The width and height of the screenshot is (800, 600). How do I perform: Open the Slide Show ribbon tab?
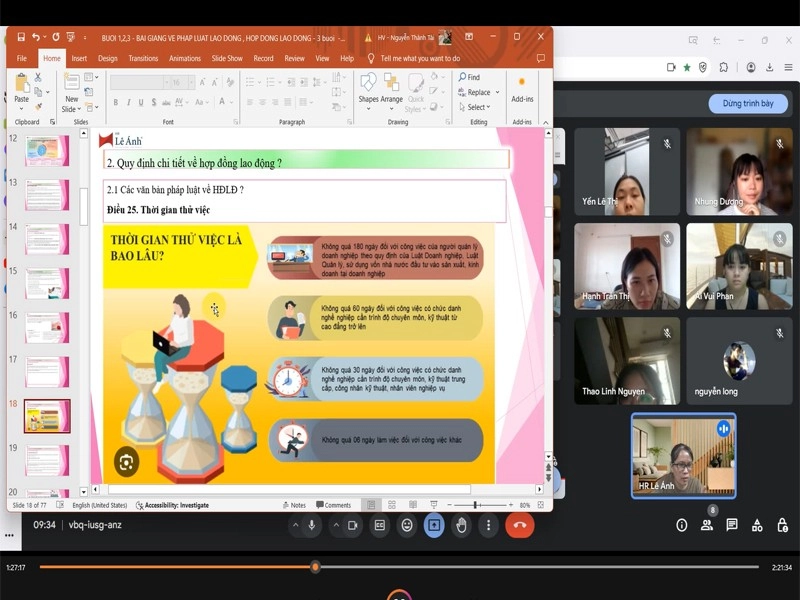227,59
